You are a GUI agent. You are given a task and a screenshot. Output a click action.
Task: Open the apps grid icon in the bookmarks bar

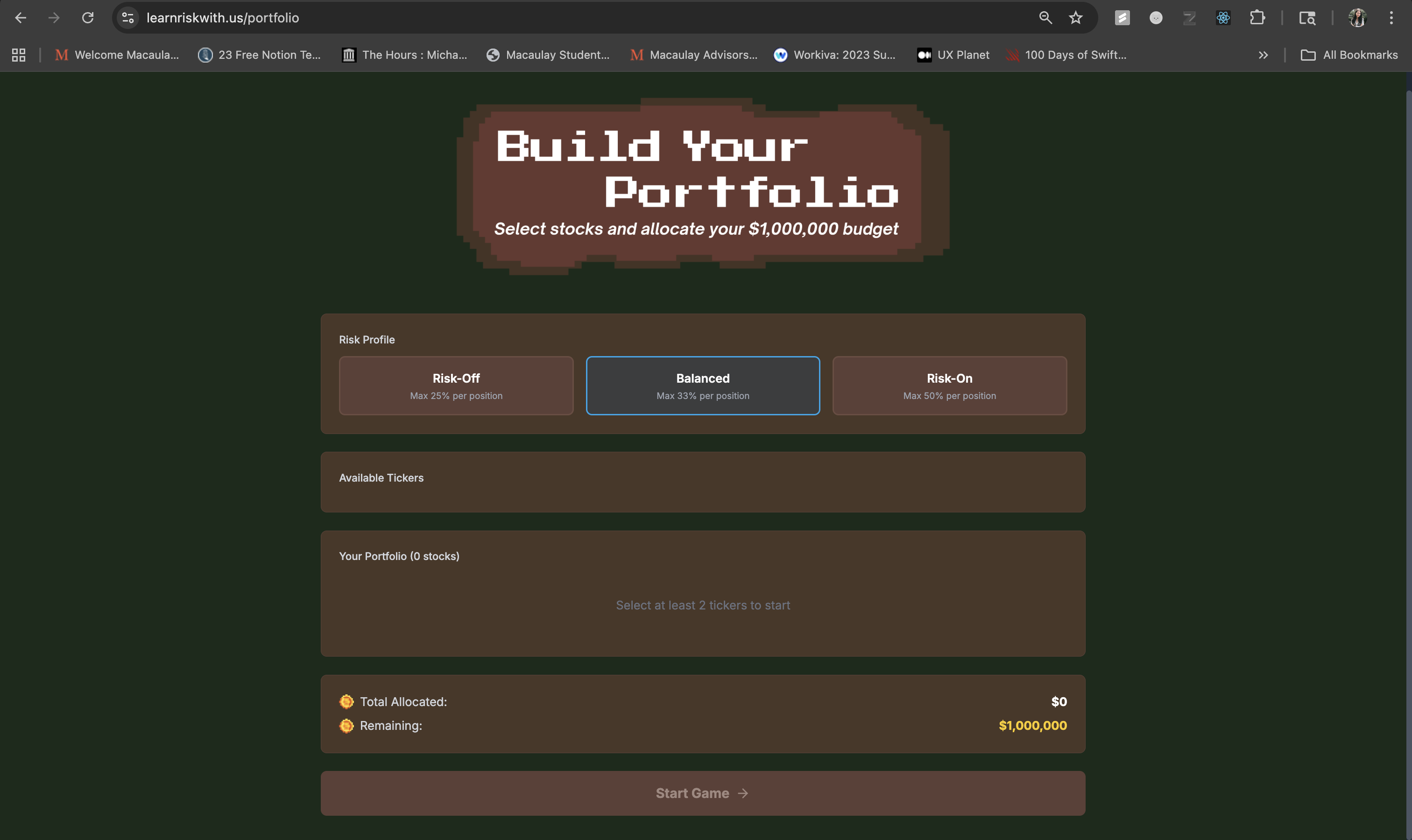19,55
